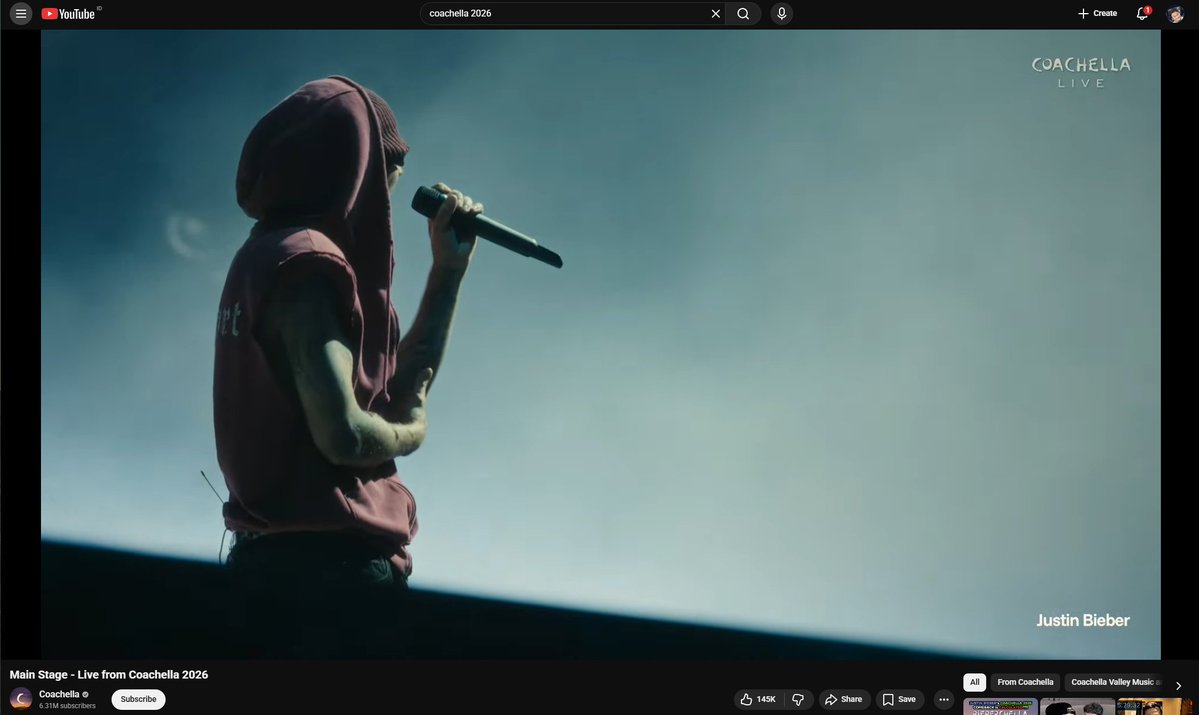1199x715 pixels.
Task: Show more filter chips with right chevron
Action: coord(1178,686)
